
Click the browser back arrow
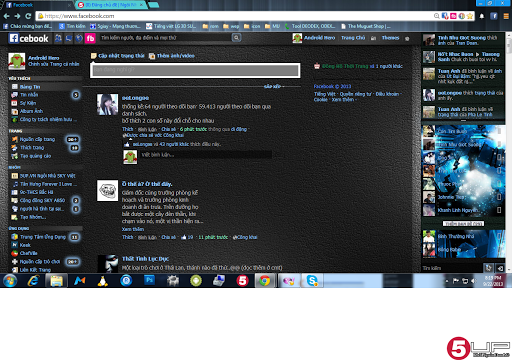(x=6, y=16)
